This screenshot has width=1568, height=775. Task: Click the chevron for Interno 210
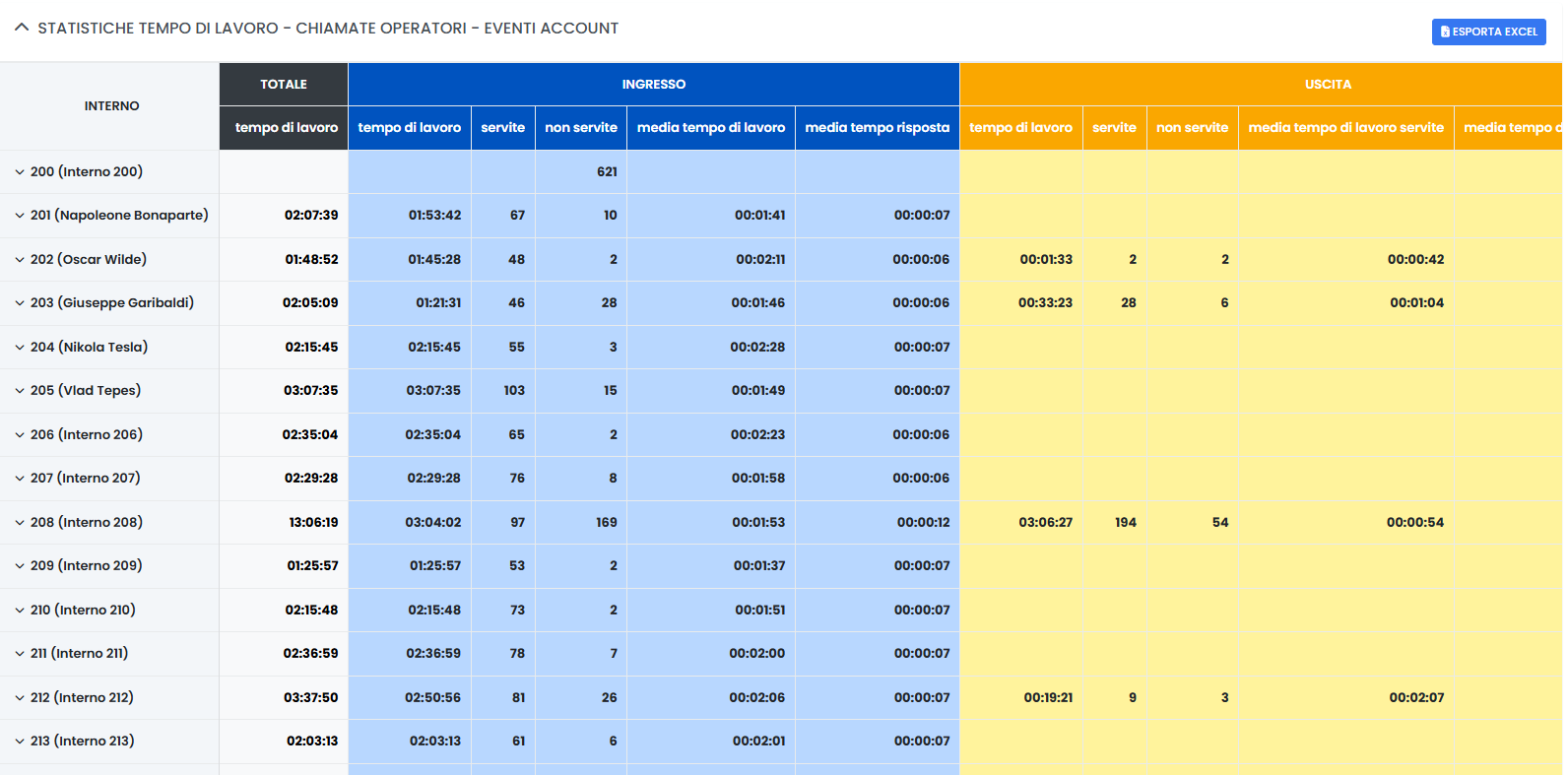click(x=20, y=611)
